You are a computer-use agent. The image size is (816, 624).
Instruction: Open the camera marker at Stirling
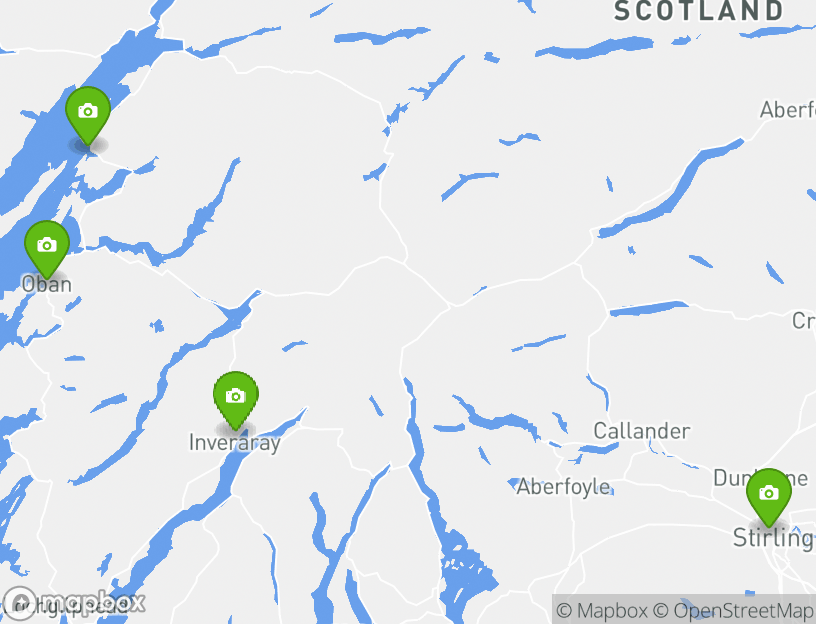pos(769,496)
